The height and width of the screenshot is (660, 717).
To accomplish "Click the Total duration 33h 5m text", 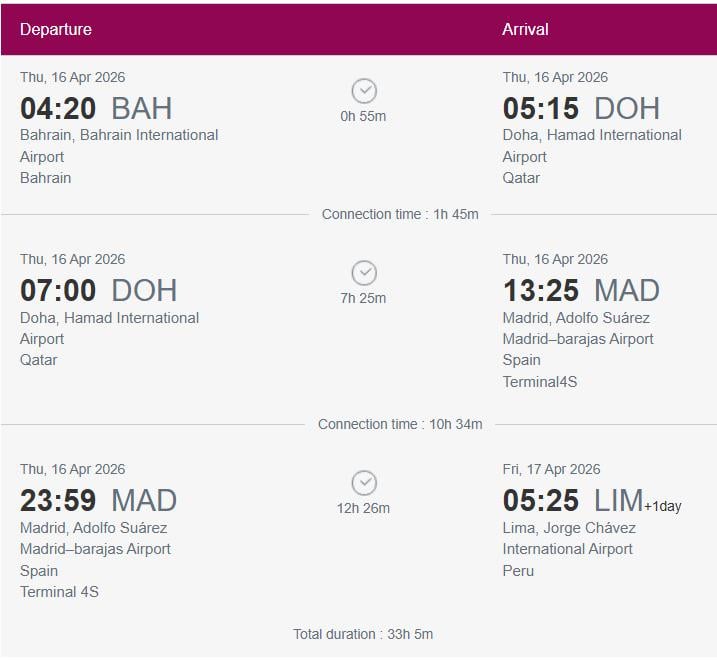I will click(x=363, y=634).
